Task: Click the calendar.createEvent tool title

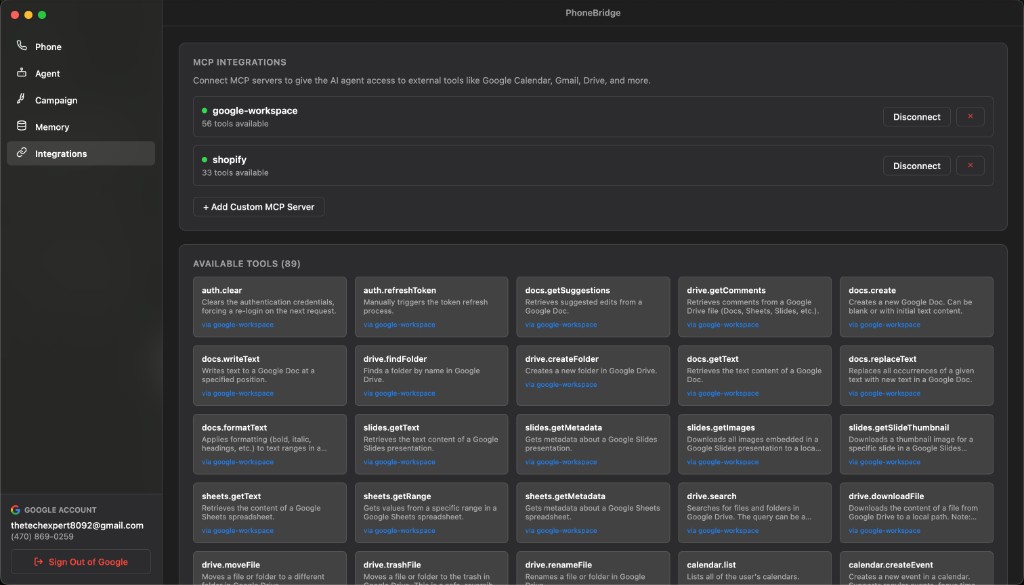Action: tap(891, 565)
